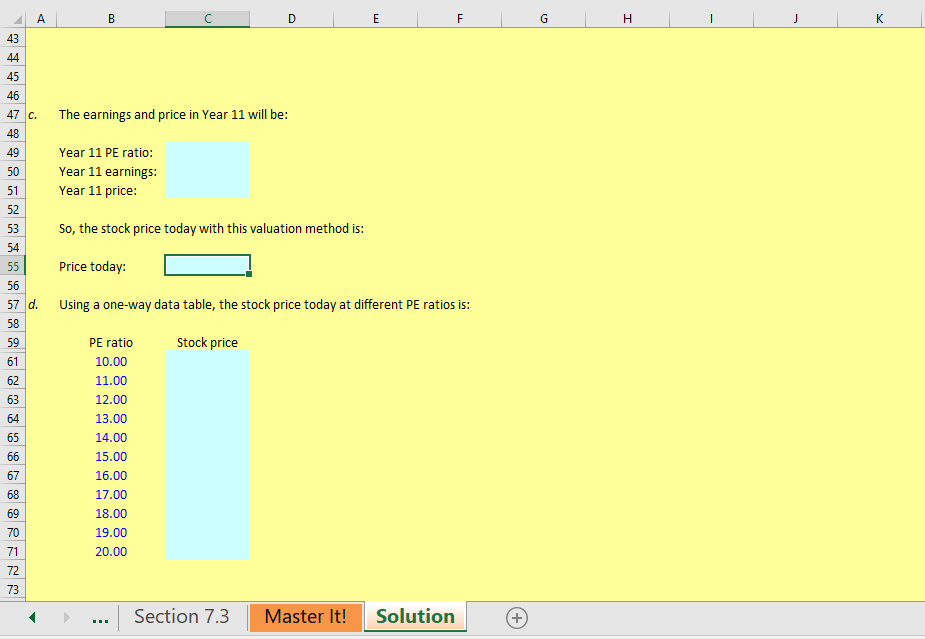This screenshot has height=639, width=925.
Task: Select column G header
Action: coord(543,19)
